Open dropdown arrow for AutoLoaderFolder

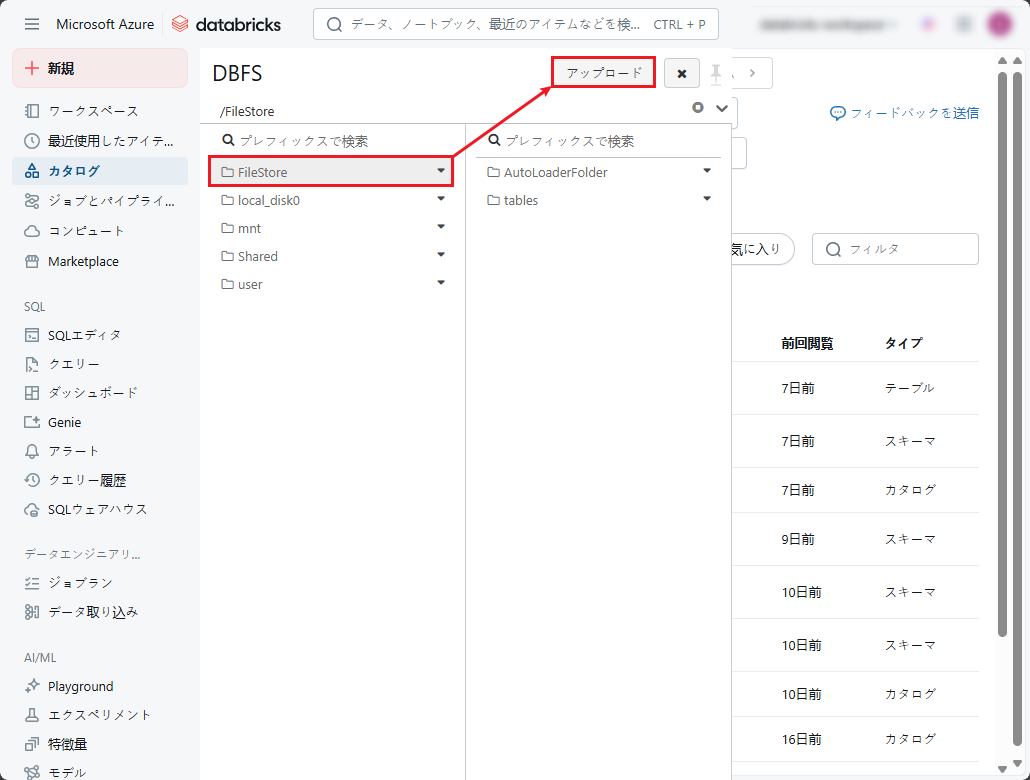tap(707, 171)
